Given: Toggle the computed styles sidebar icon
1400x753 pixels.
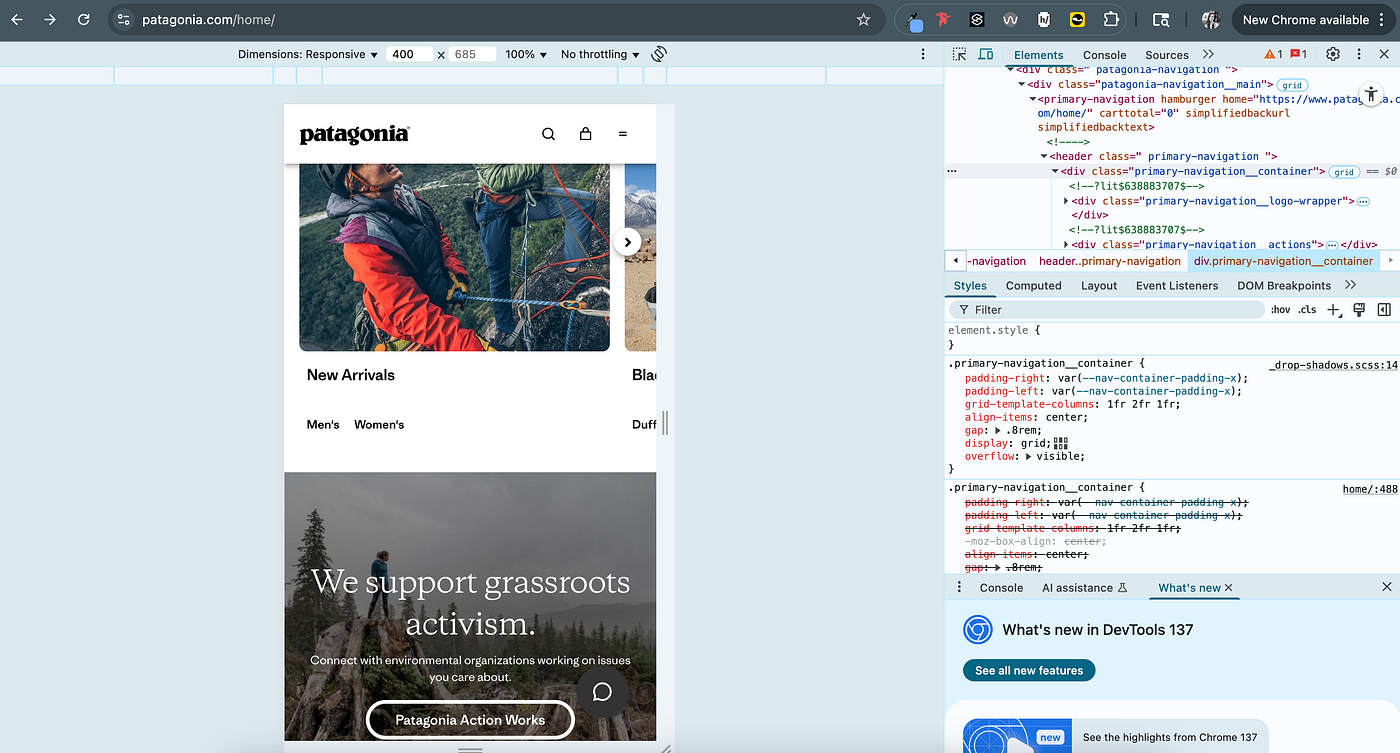Looking at the screenshot, I should (1384, 310).
